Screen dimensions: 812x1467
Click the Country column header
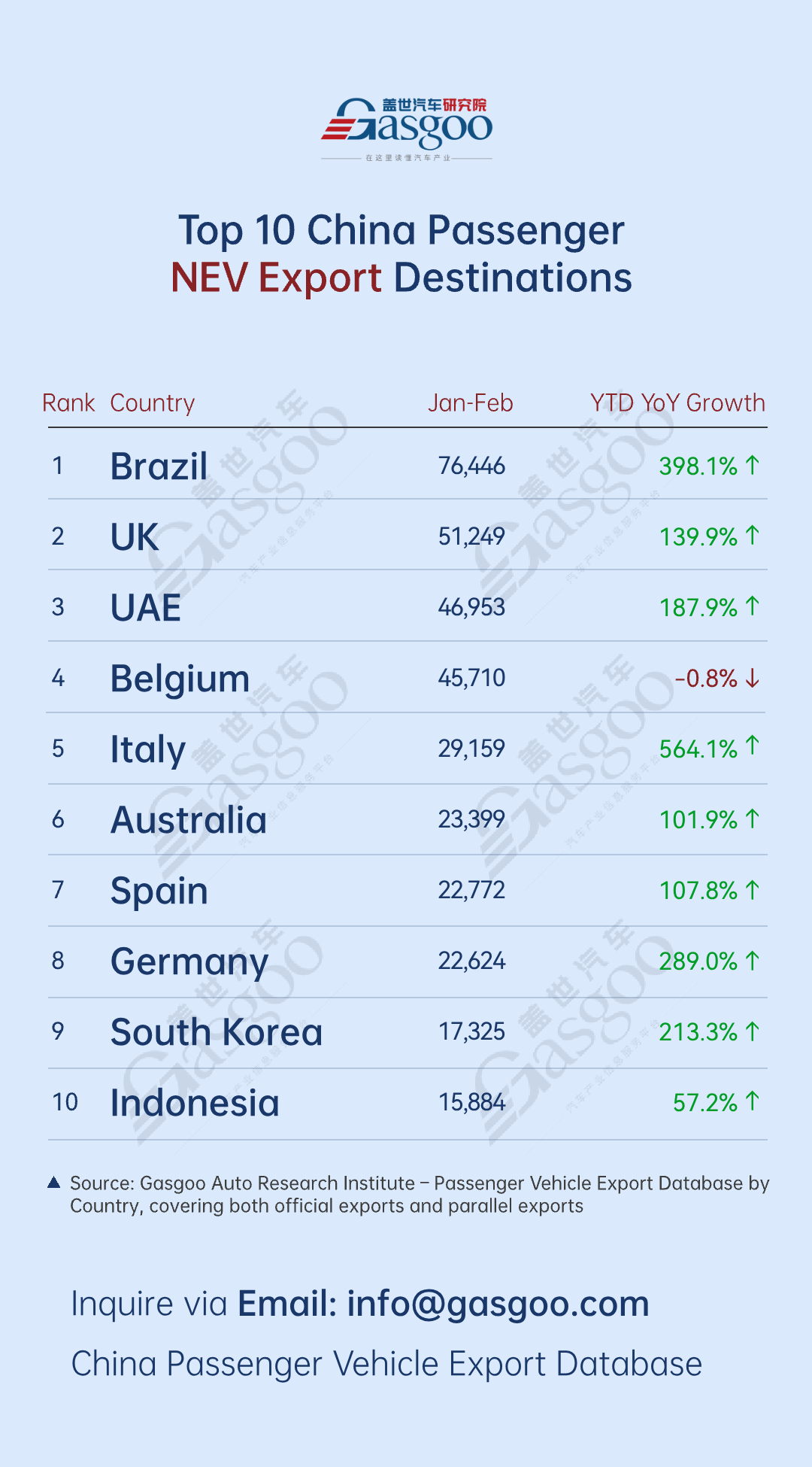153,403
